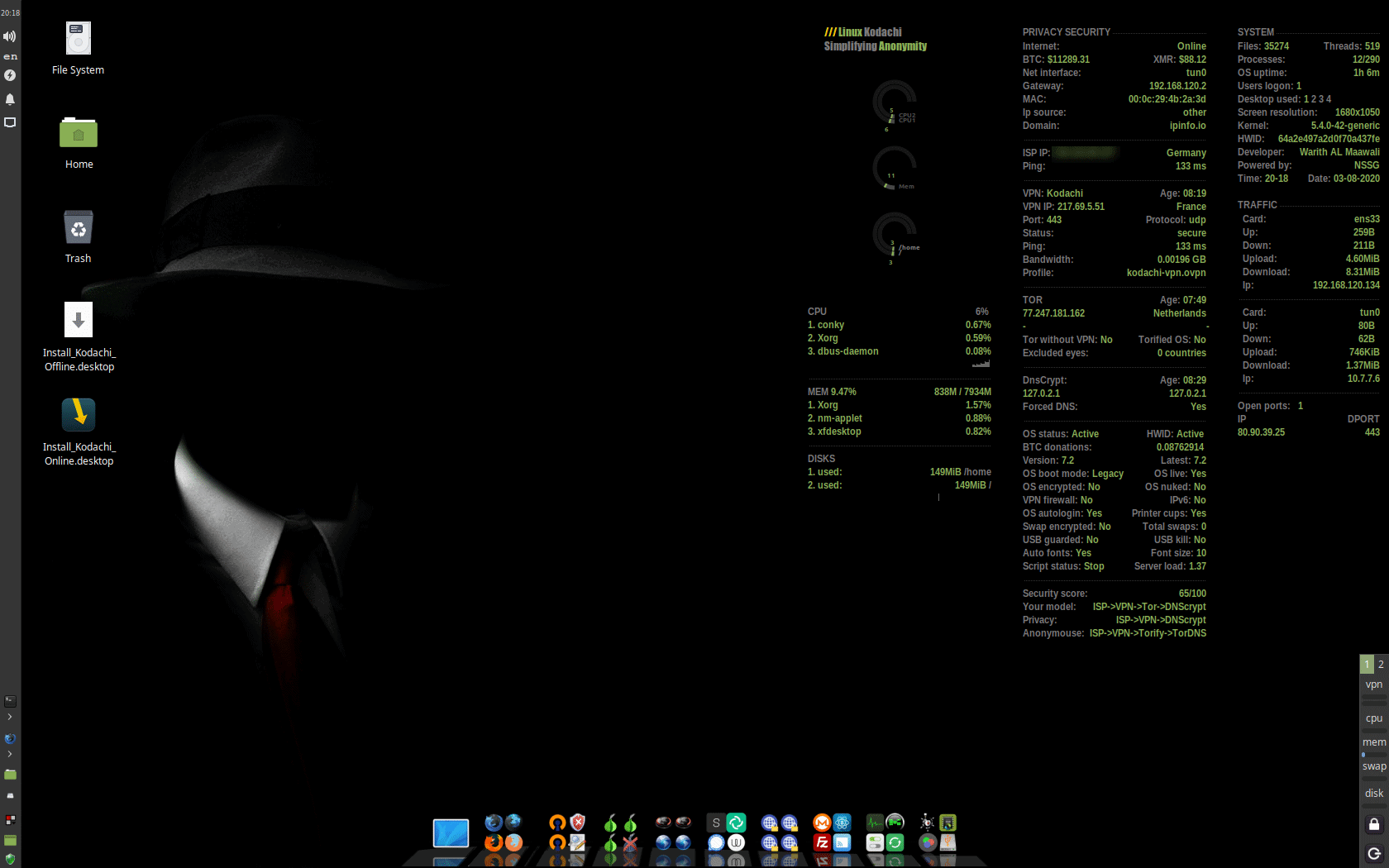Open the Trash desktop icon
The image size is (1389, 868).
point(79,227)
